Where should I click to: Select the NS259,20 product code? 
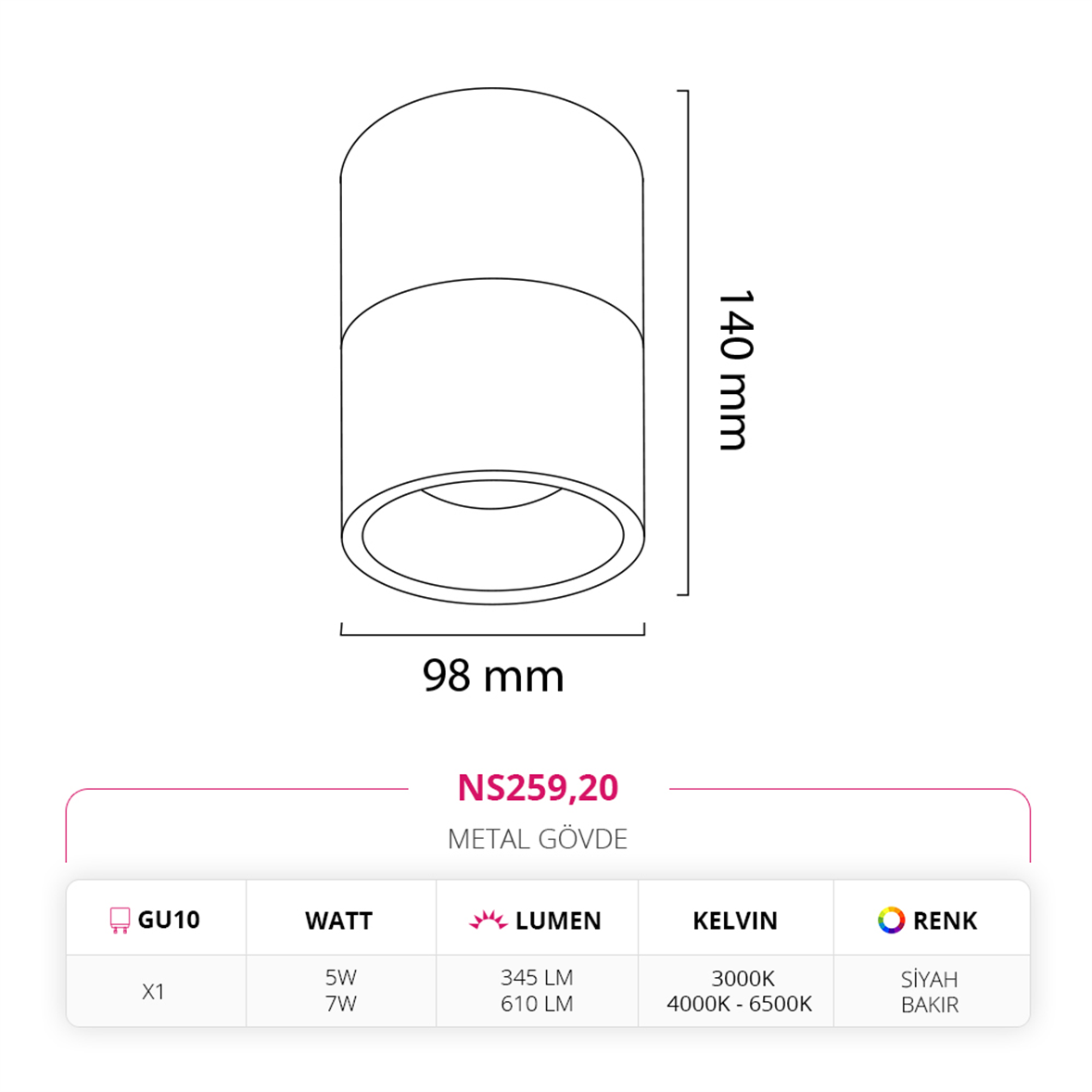(x=538, y=788)
